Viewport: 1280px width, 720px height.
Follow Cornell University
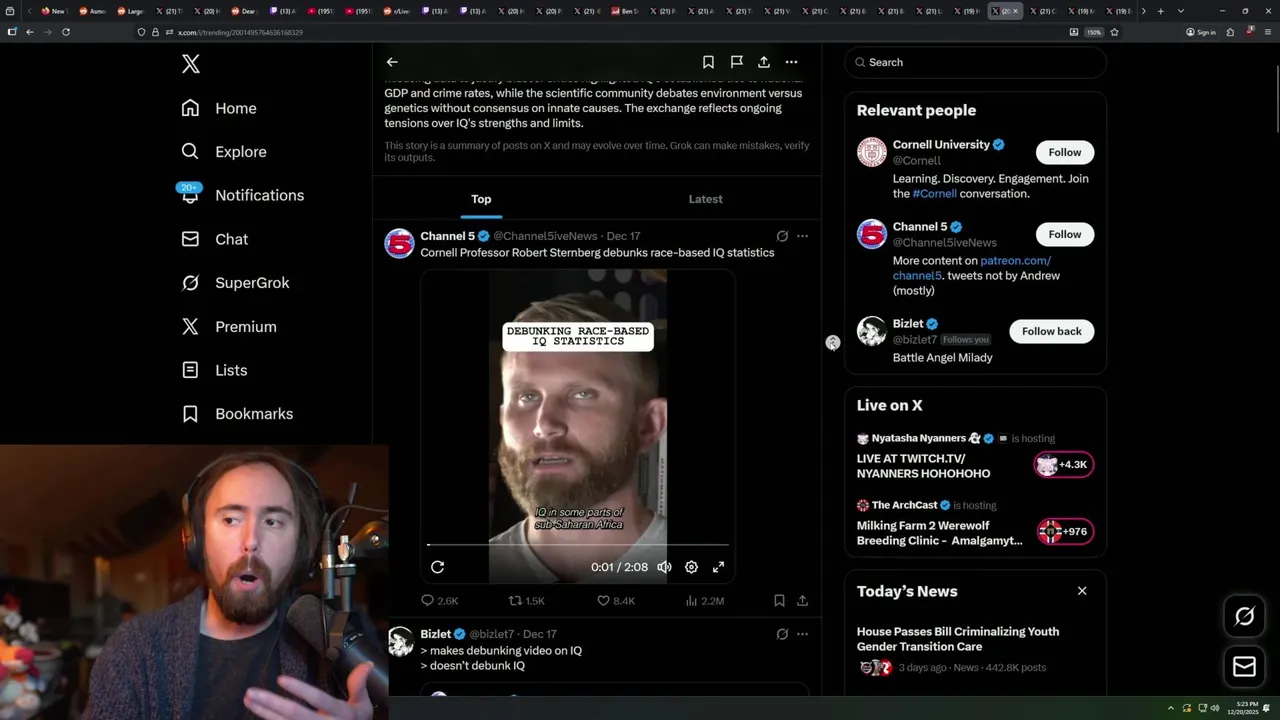click(1065, 152)
